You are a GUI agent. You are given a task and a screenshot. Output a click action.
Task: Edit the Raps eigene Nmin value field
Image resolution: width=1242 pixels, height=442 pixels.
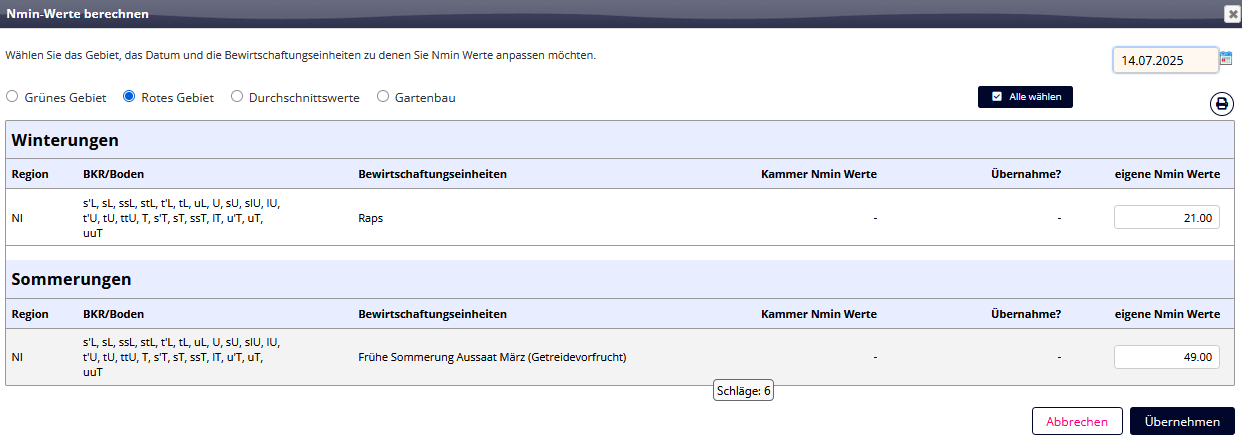pos(1167,217)
